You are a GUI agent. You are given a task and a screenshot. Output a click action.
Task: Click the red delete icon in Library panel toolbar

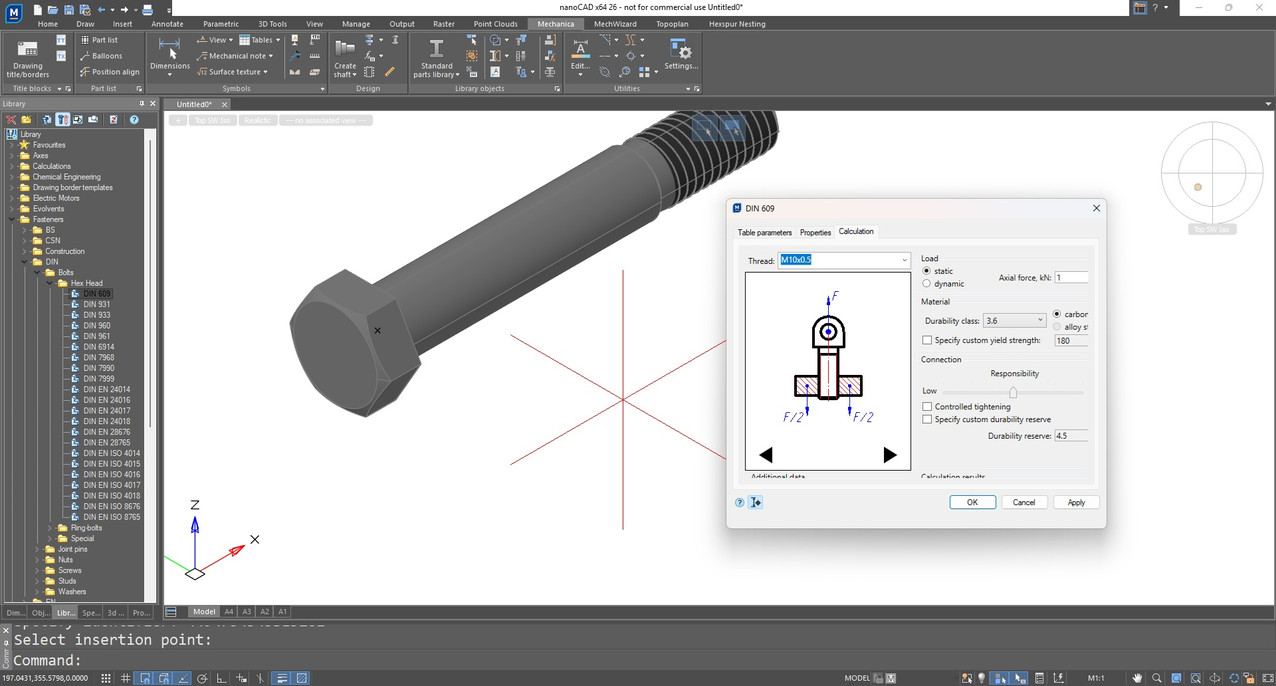pos(12,120)
